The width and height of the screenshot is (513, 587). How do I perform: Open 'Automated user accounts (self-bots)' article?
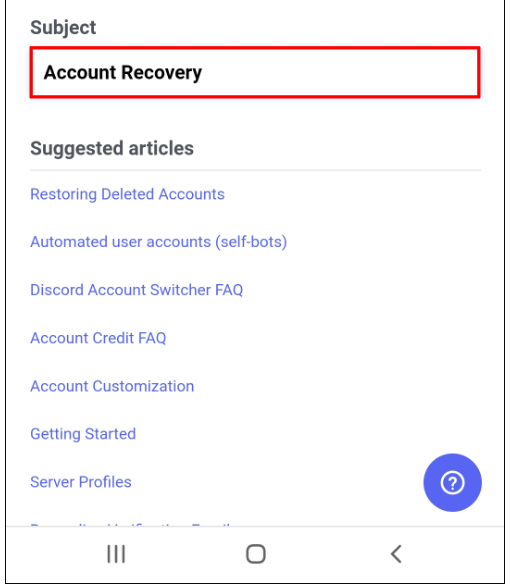pyautogui.click(x=159, y=242)
